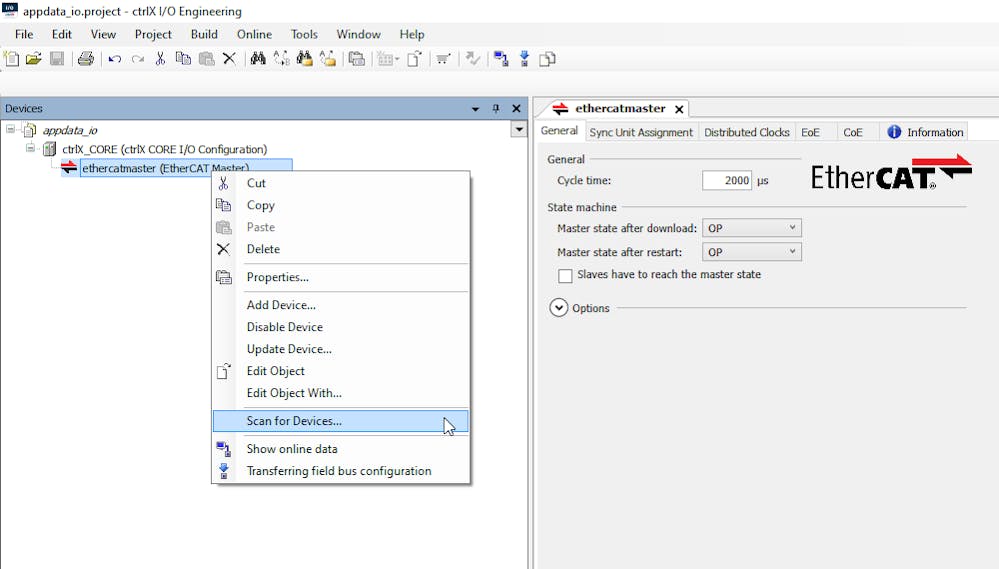This screenshot has height=569, width=999.
Task: Click the blue Information tab icon
Action: [895, 132]
